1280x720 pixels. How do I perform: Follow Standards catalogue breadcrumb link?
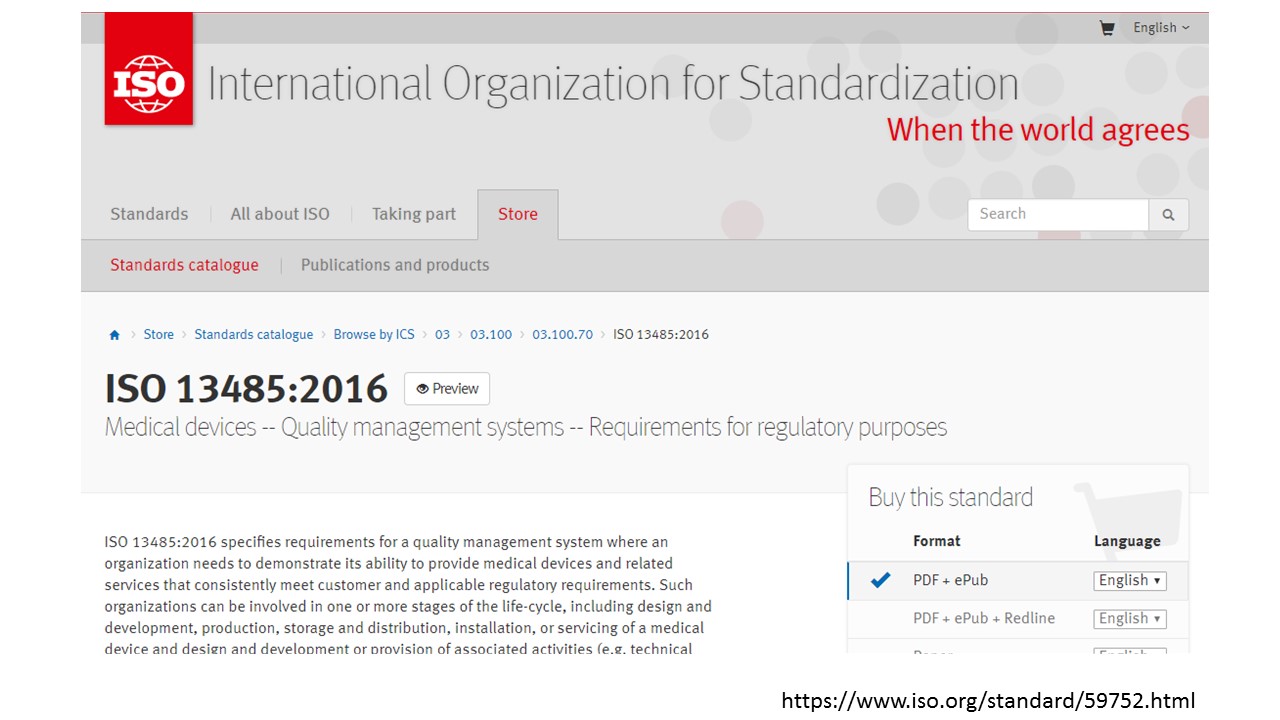click(x=254, y=335)
